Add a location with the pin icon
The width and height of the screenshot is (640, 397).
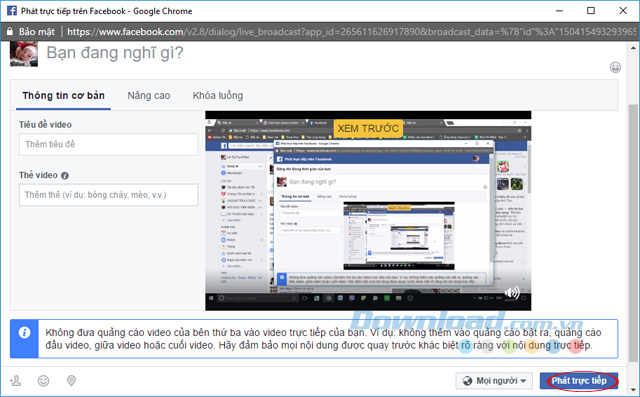click(71, 380)
